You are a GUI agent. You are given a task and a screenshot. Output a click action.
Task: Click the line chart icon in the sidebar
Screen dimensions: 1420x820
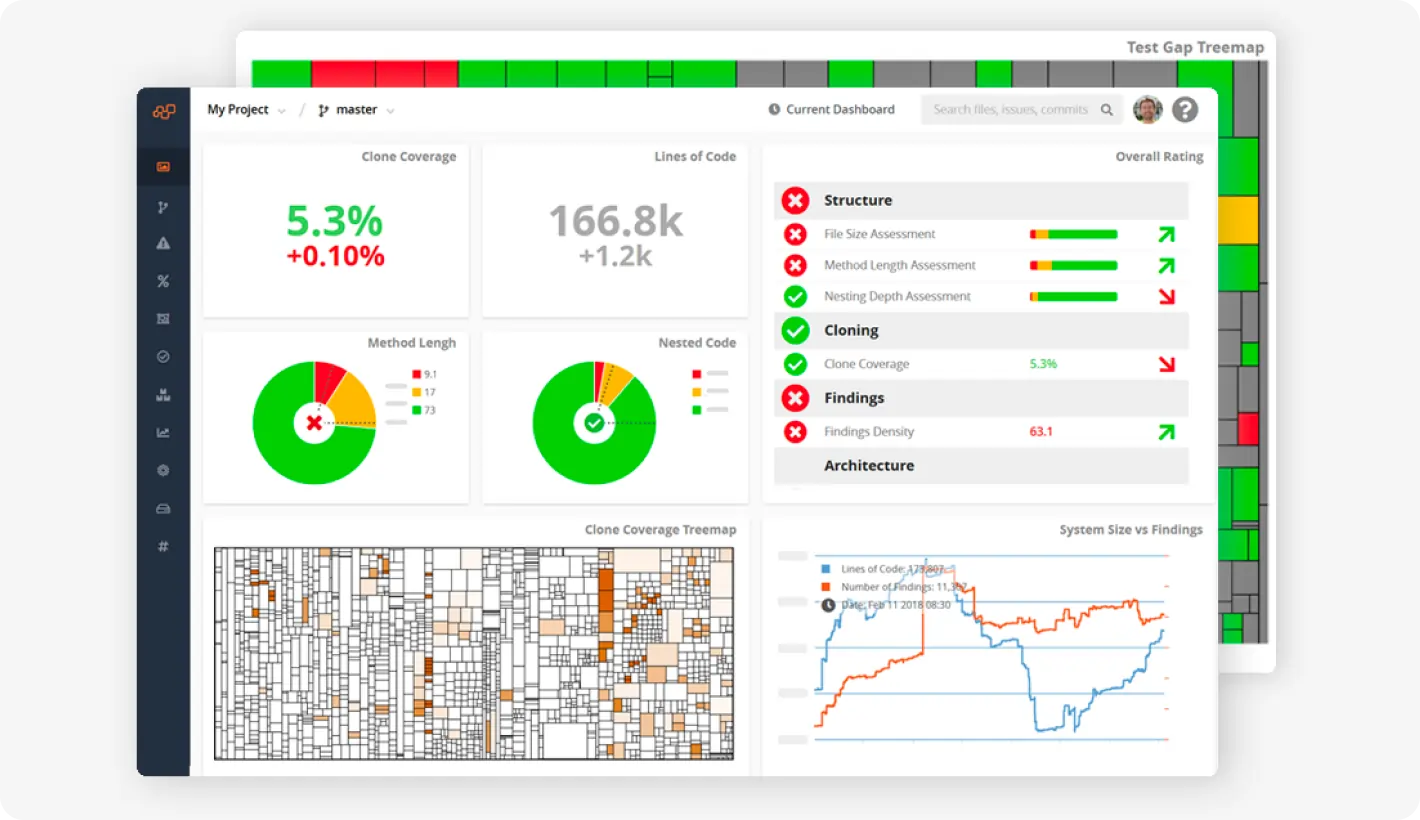[x=163, y=433]
